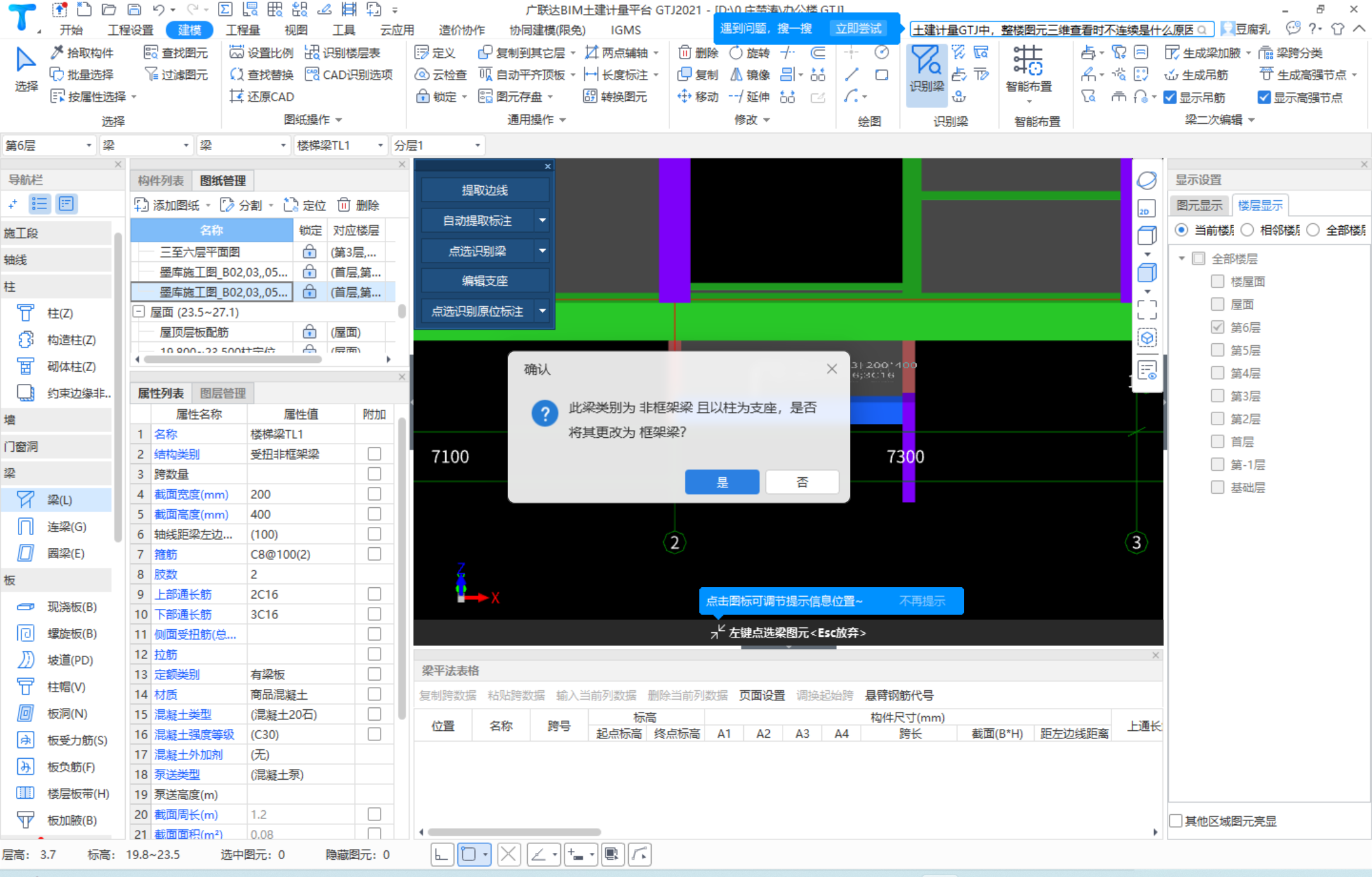Check 附加 box for 结构类别 row
The image size is (1372, 877).
(374, 454)
